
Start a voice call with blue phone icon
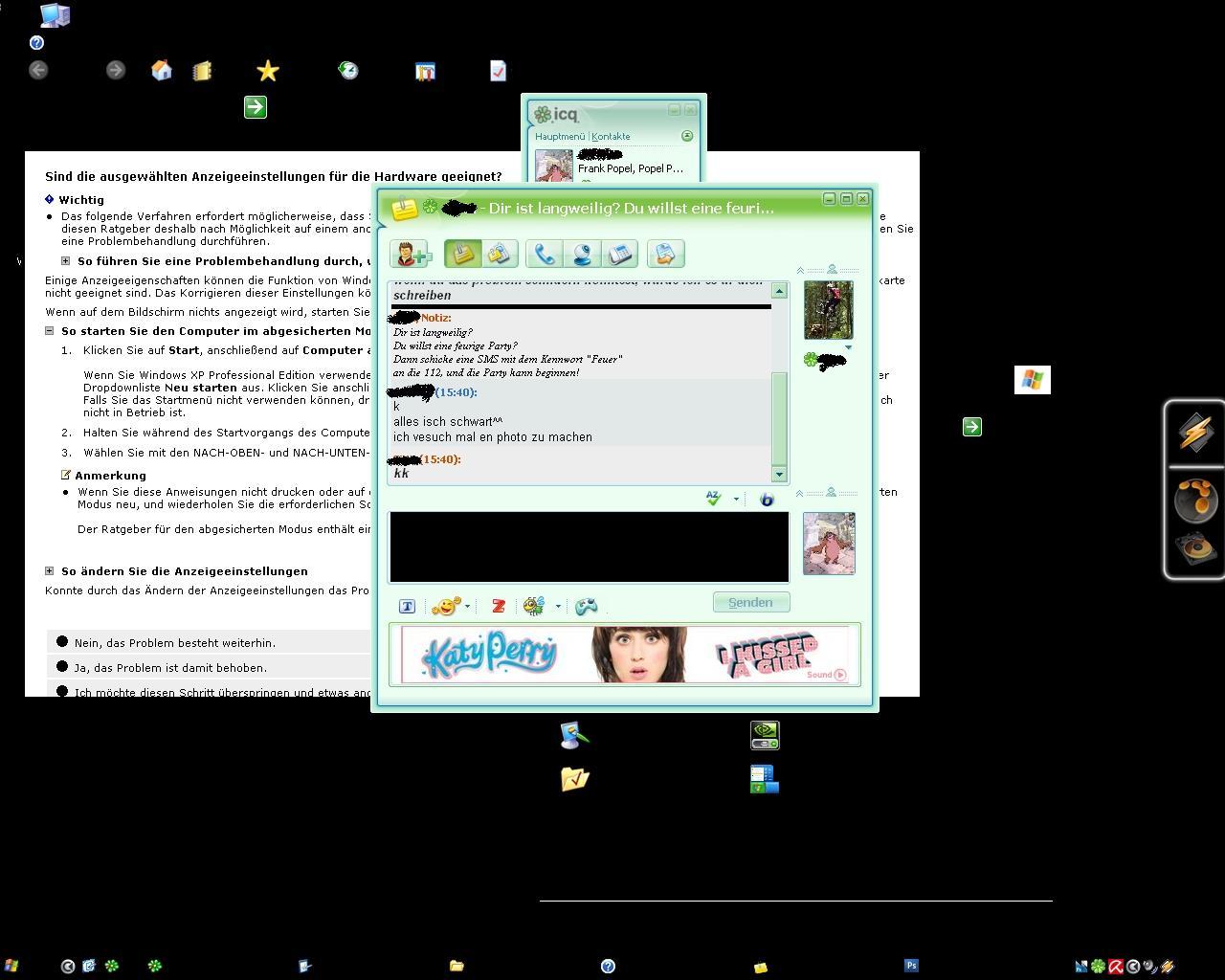click(x=544, y=254)
